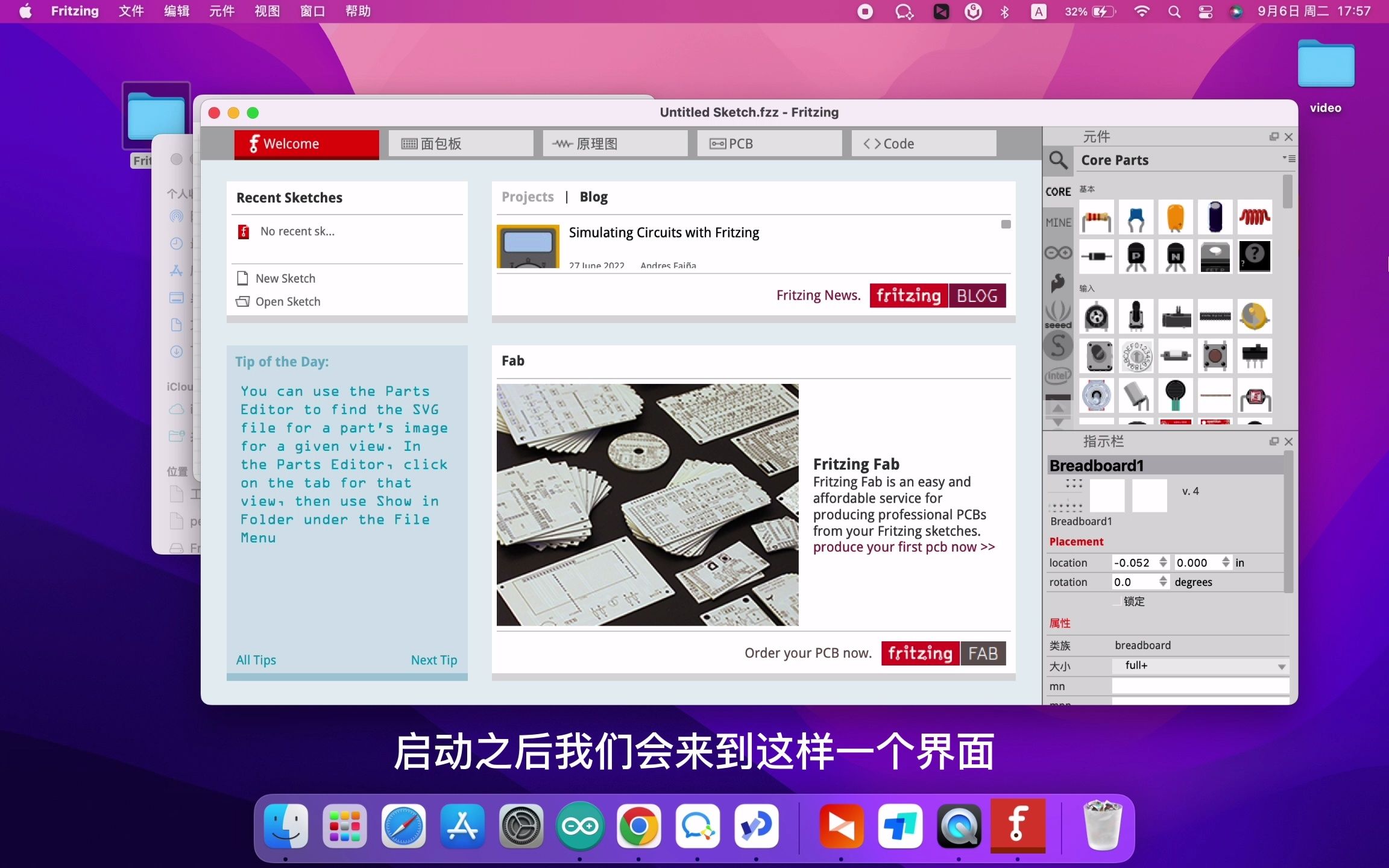1389x868 pixels.
Task: Select the blue ceramic capacitor part
Action: click(x=1136, y=218)
